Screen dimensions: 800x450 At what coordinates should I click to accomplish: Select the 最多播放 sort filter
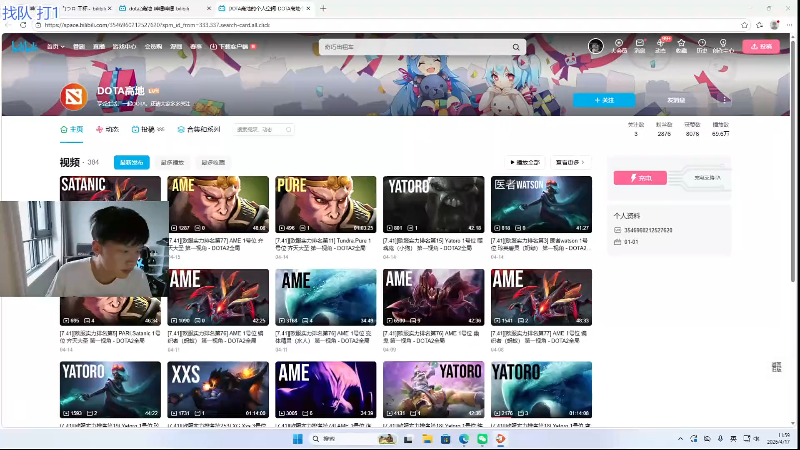pyautogui.click(x=172, y=162)
